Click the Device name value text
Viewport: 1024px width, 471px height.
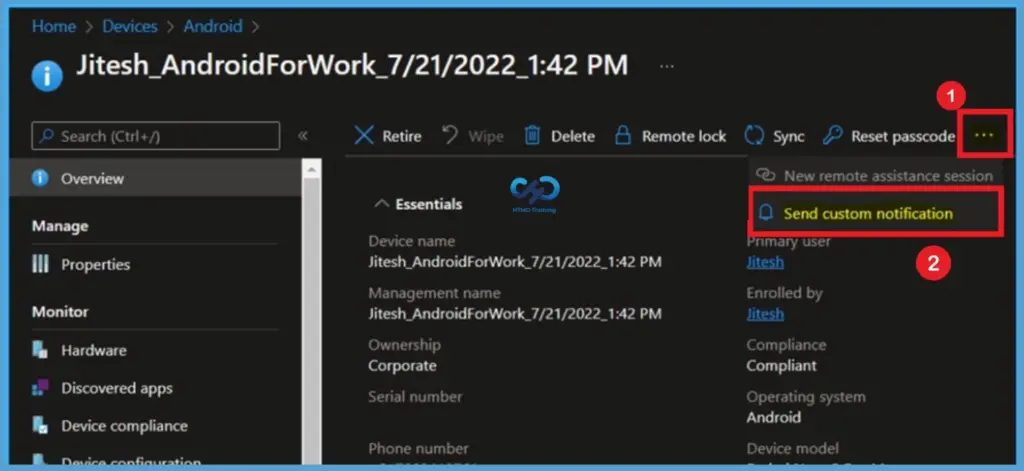[x=515, y=262]
